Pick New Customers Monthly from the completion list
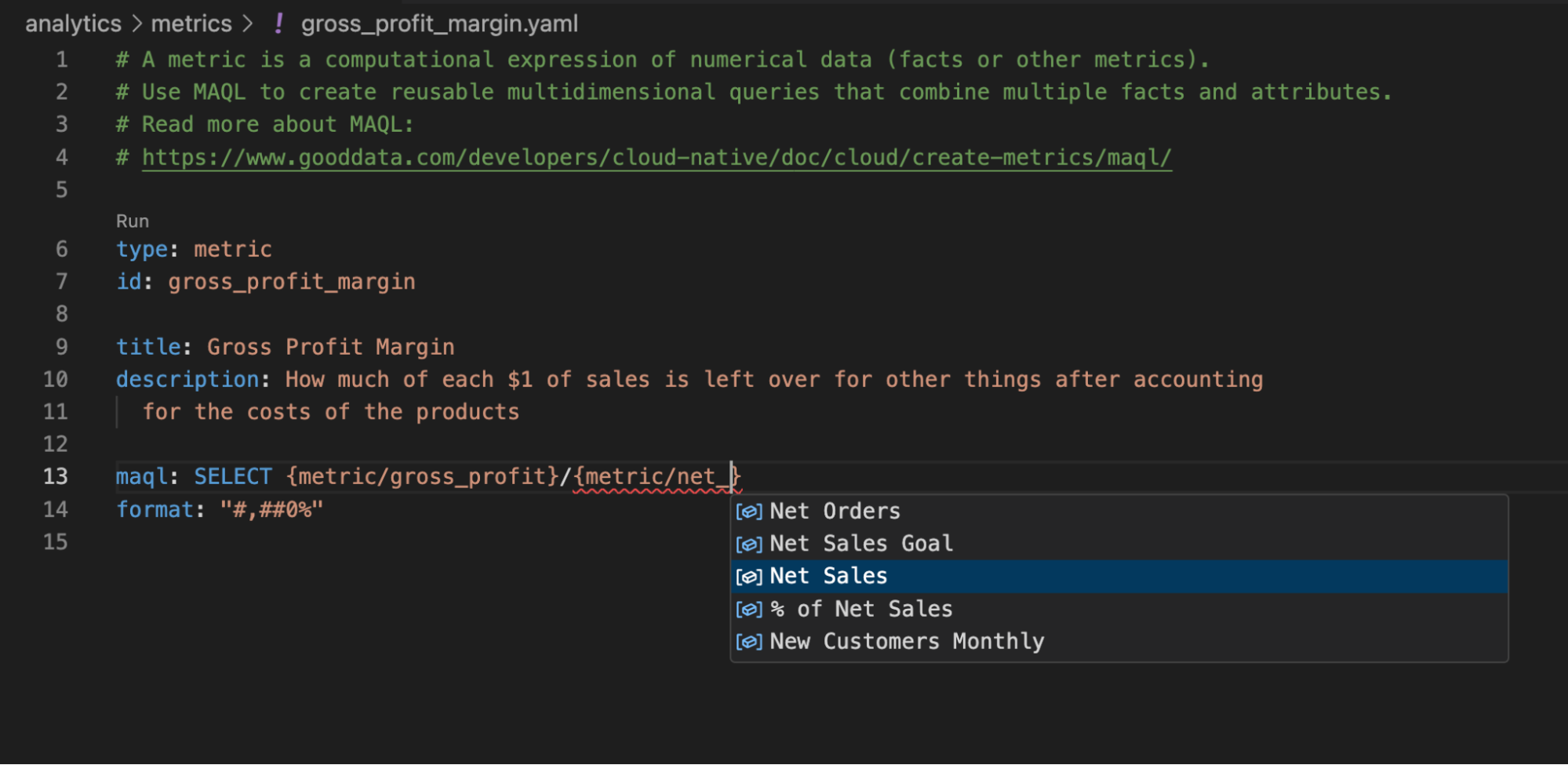 906,641
